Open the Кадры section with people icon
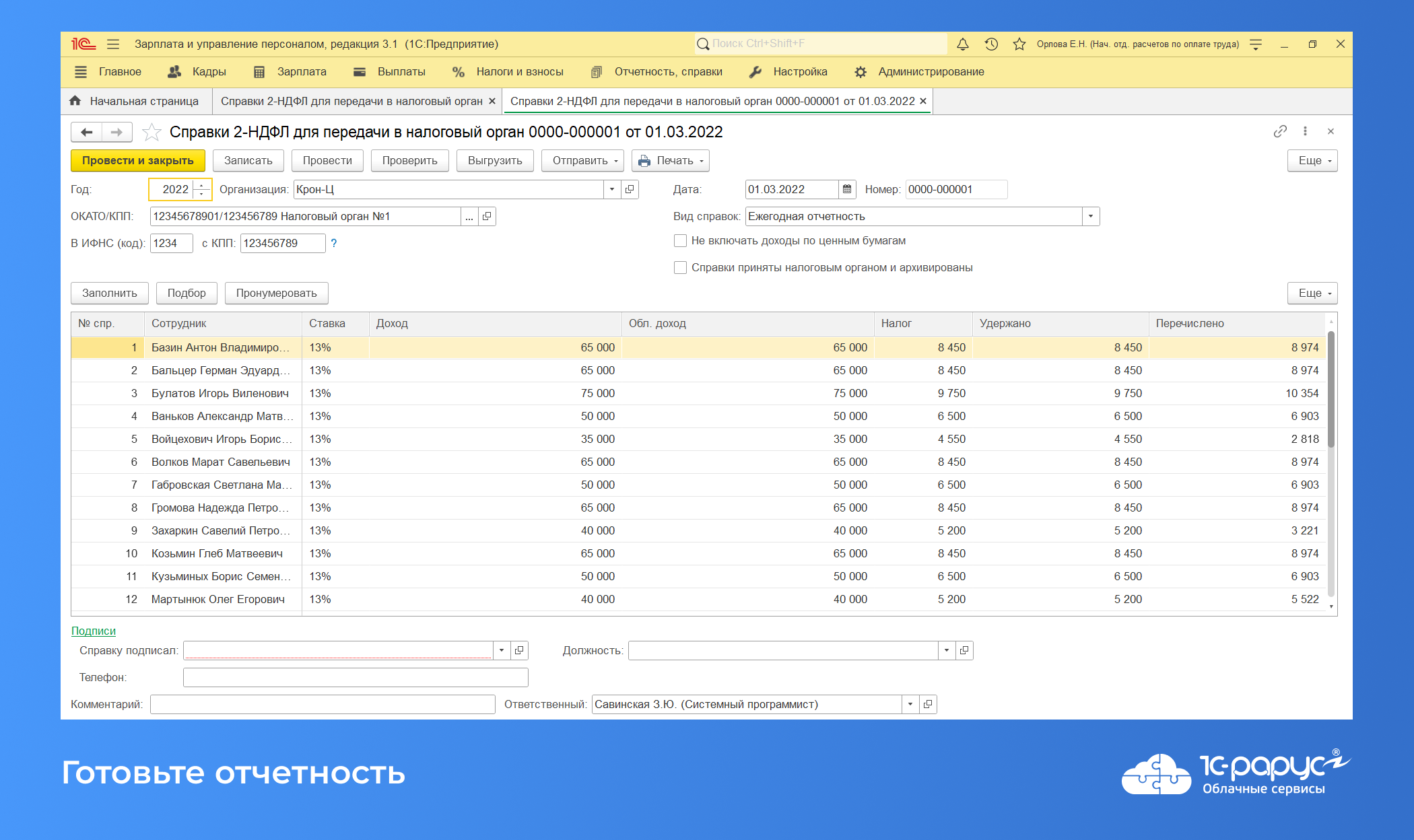Image resolution: width=1414 pixels, height=840 pixels. (174, 71)
